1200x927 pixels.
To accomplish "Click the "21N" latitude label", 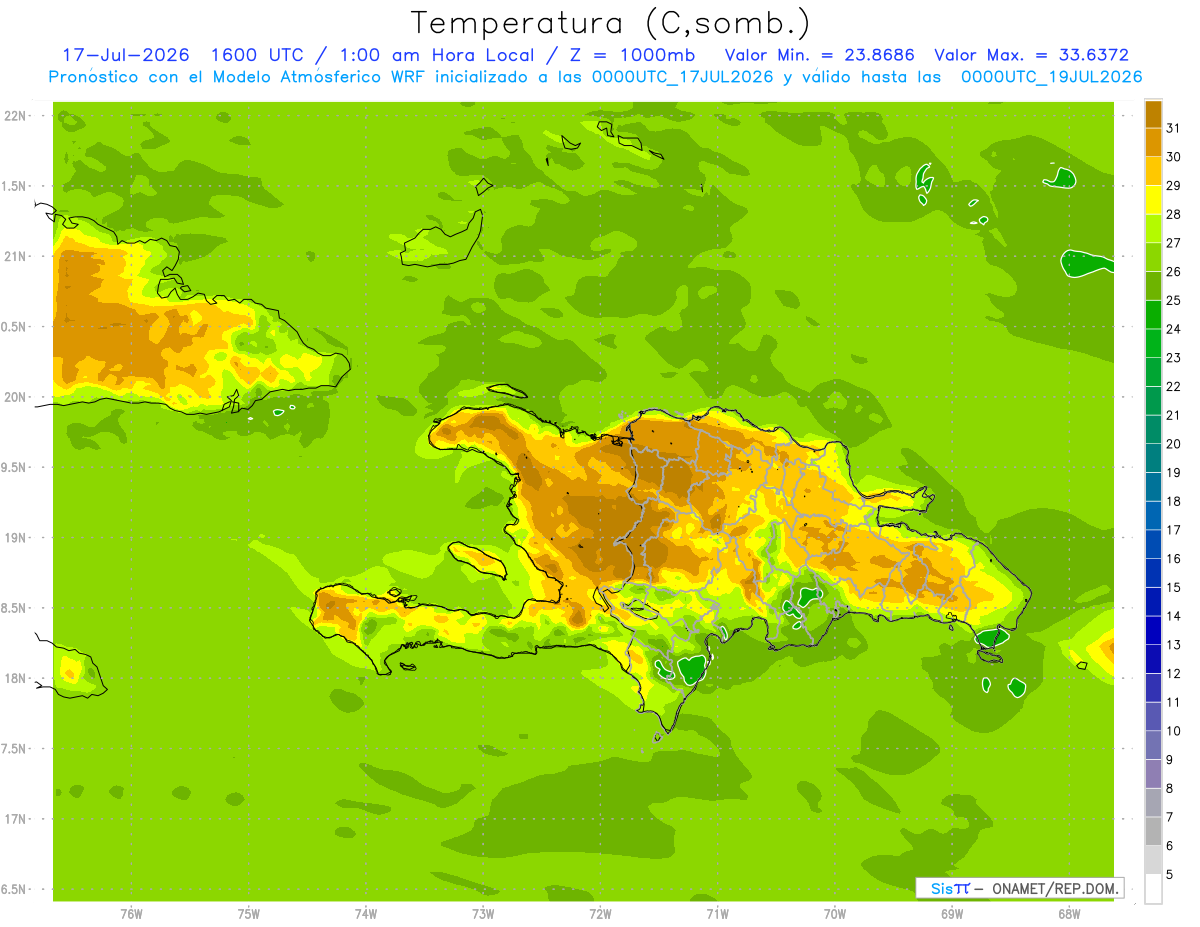I will pos(16,256).
